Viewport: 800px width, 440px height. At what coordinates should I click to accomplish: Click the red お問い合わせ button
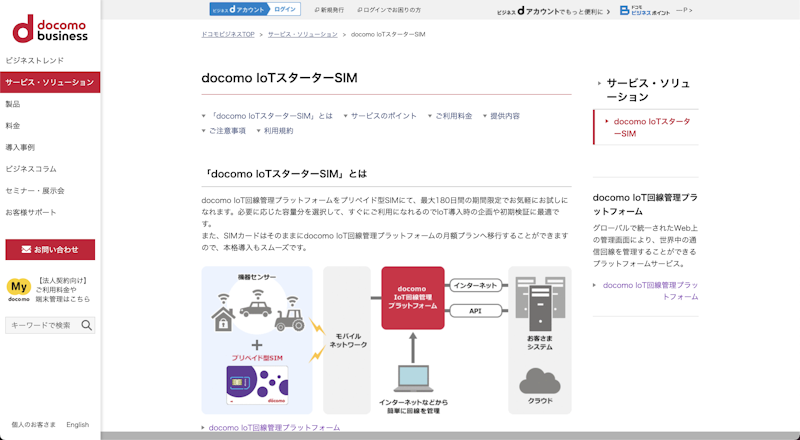[x=50, y=250]
